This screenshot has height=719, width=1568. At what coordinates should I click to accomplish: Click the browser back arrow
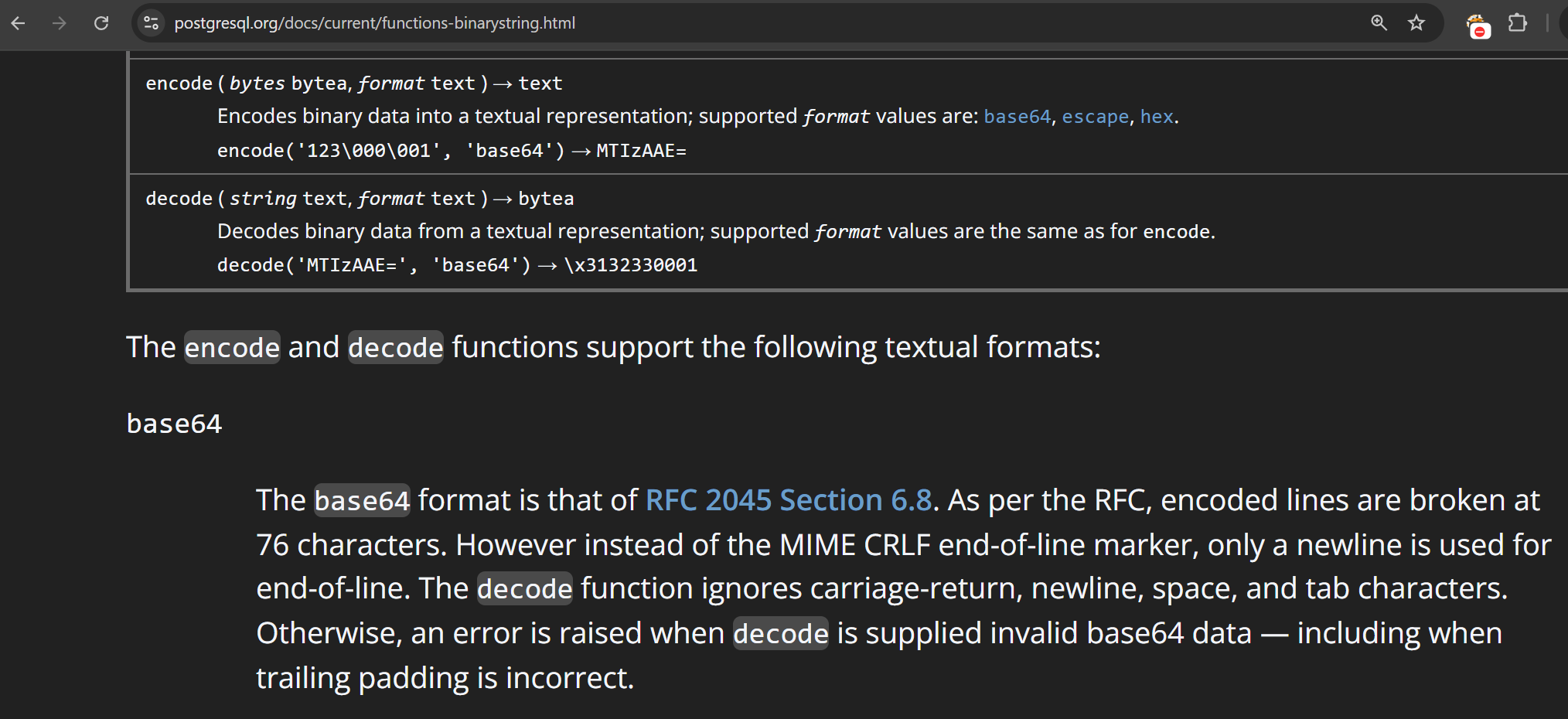coord(19,23)
